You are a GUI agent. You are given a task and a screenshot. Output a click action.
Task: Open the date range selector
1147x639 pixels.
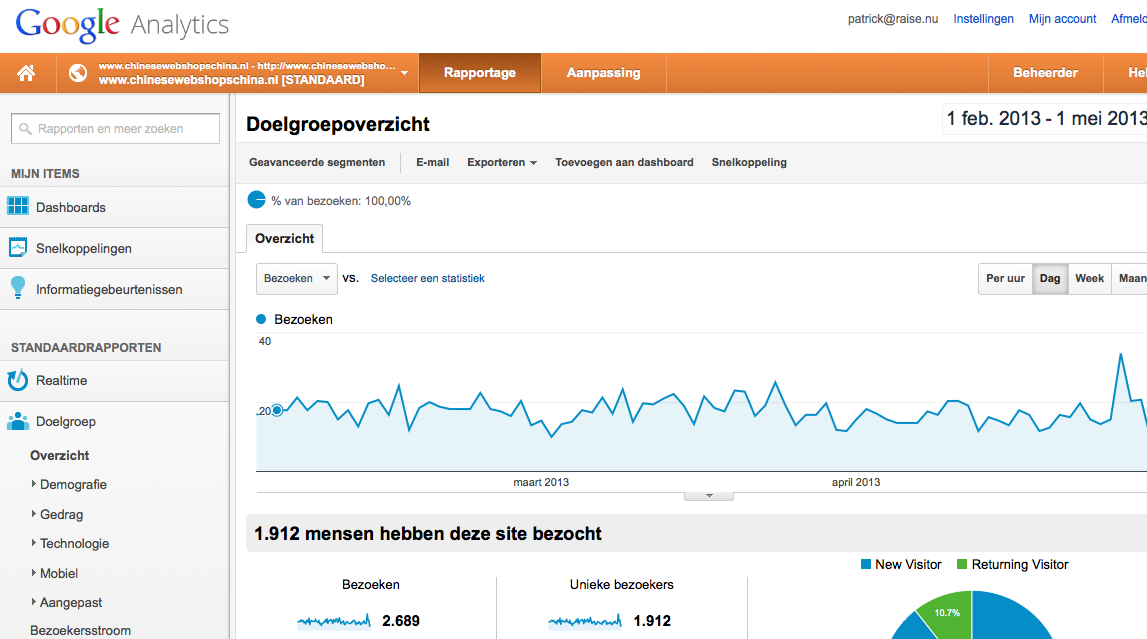tap(1045, 118)
